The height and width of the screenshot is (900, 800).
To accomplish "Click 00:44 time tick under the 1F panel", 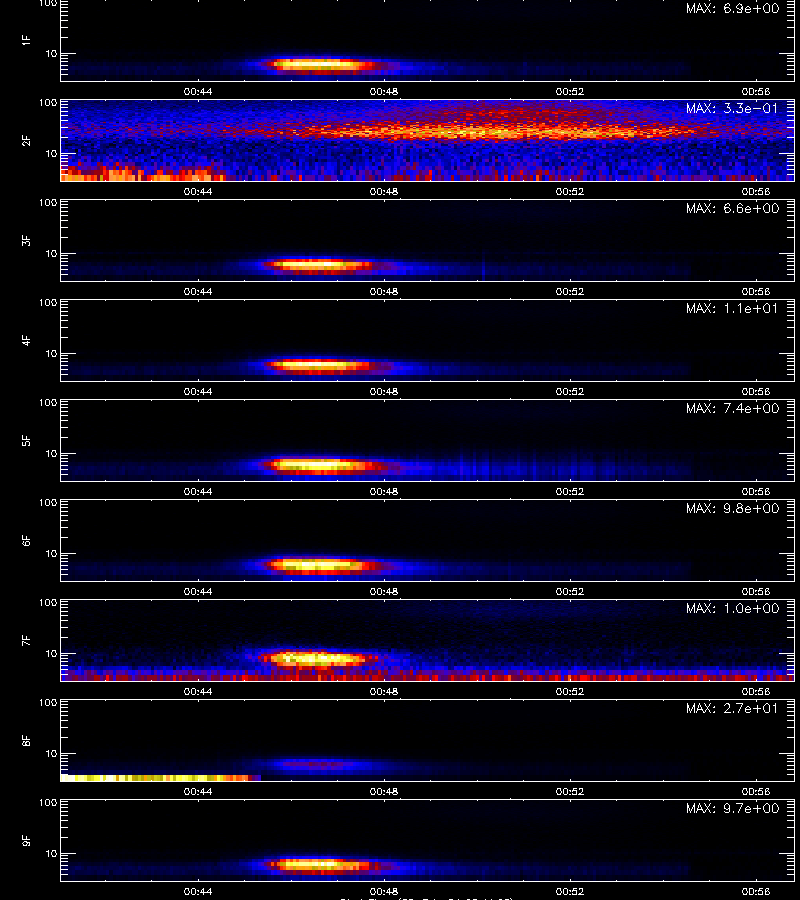I will pos(198,91).
